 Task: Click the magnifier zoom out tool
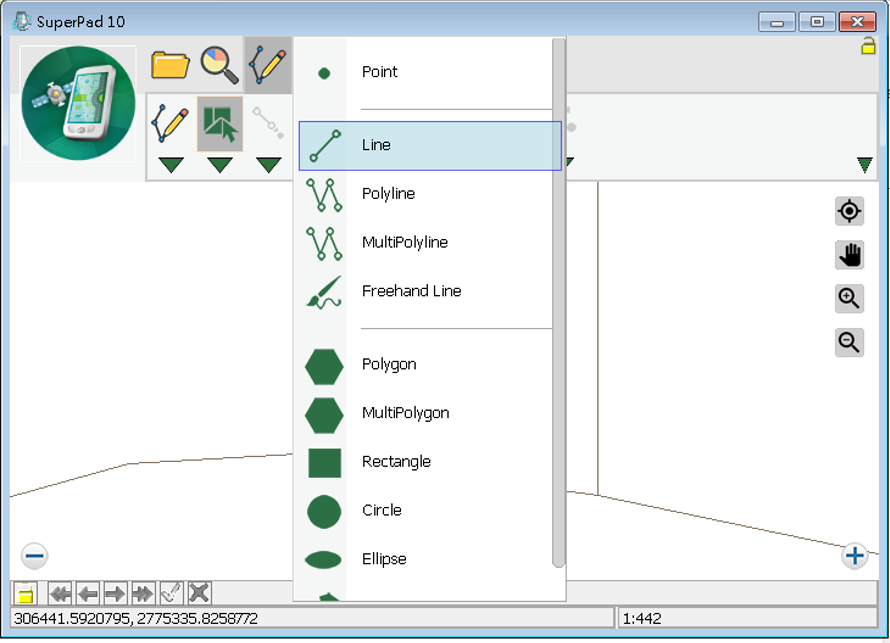tap(849, 342)
